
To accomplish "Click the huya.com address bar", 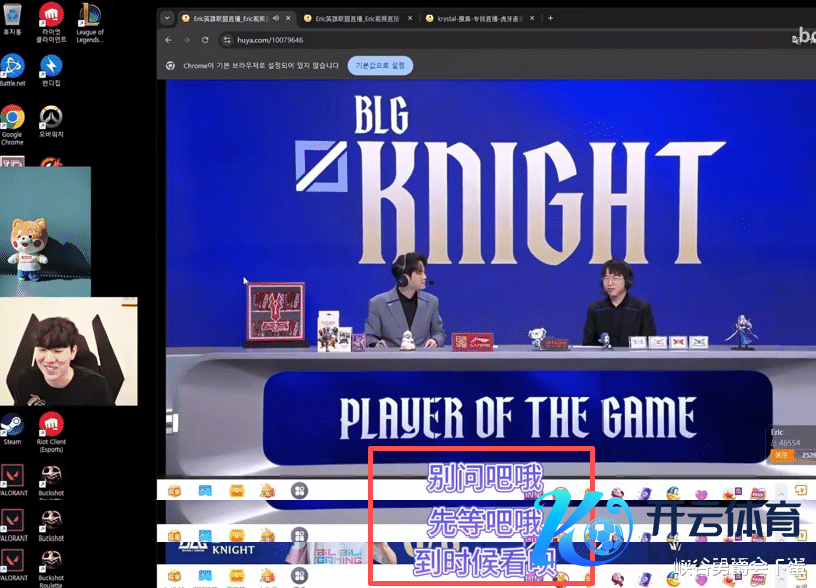I will (x=400, y=39).
